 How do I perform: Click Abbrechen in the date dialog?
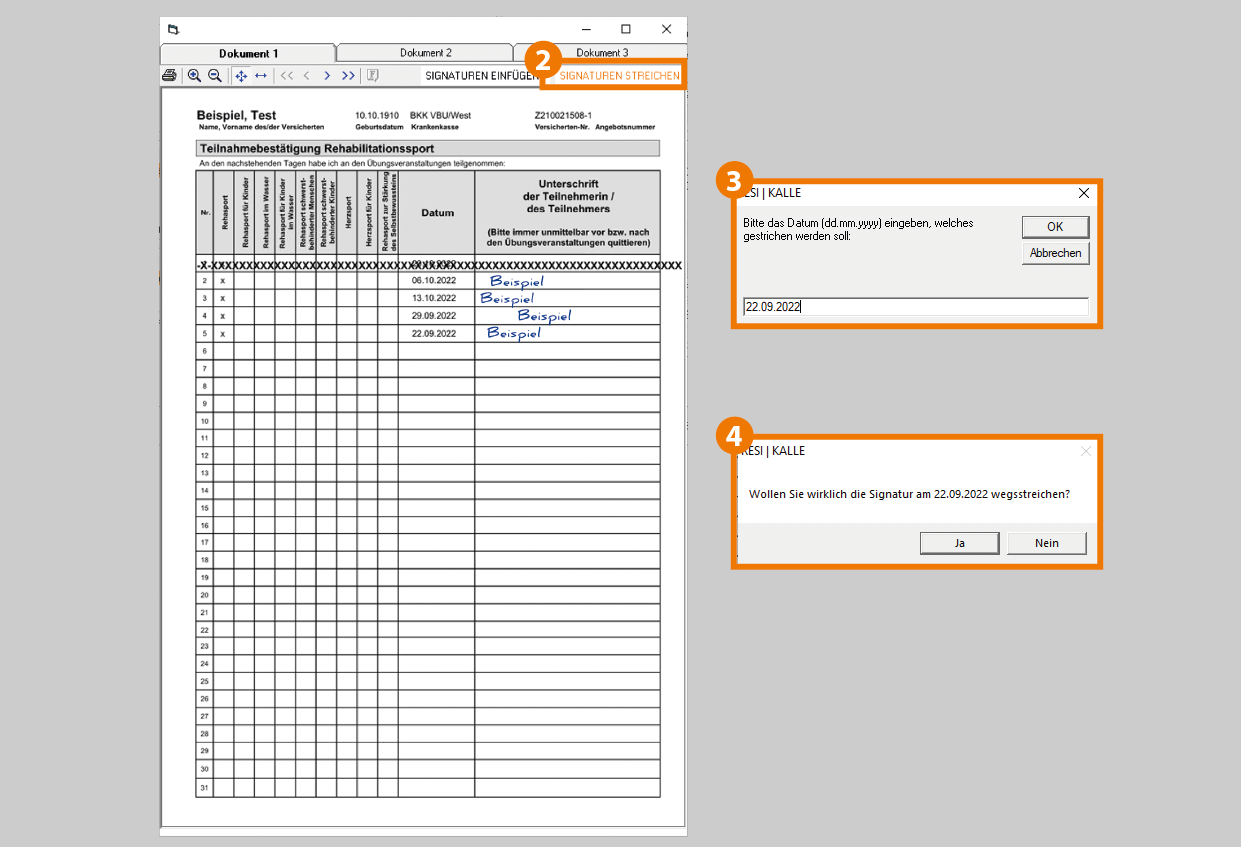(1055, 253)
